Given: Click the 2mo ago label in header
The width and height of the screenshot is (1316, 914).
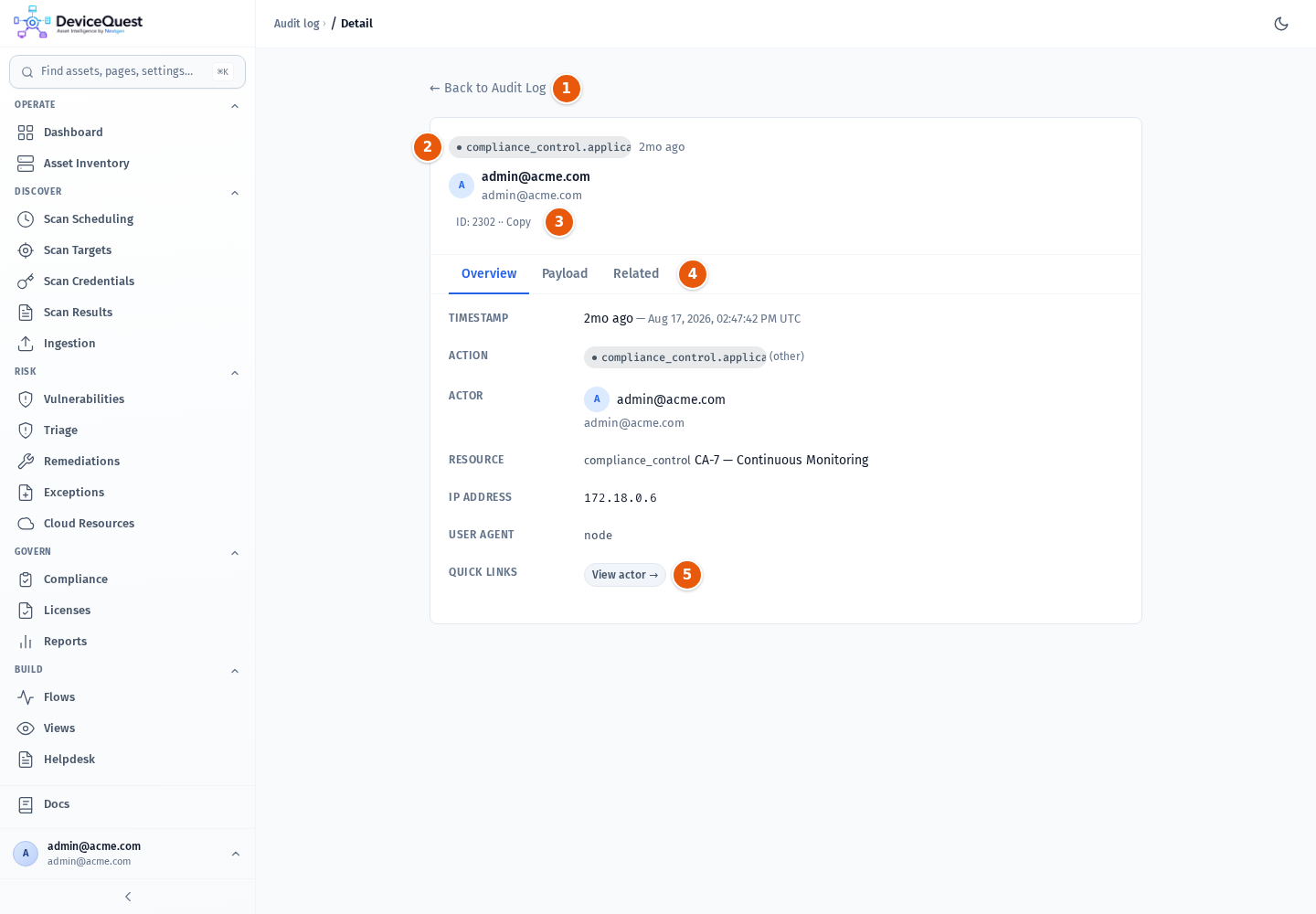Looking at the screenshot, I should click(662, 147).
